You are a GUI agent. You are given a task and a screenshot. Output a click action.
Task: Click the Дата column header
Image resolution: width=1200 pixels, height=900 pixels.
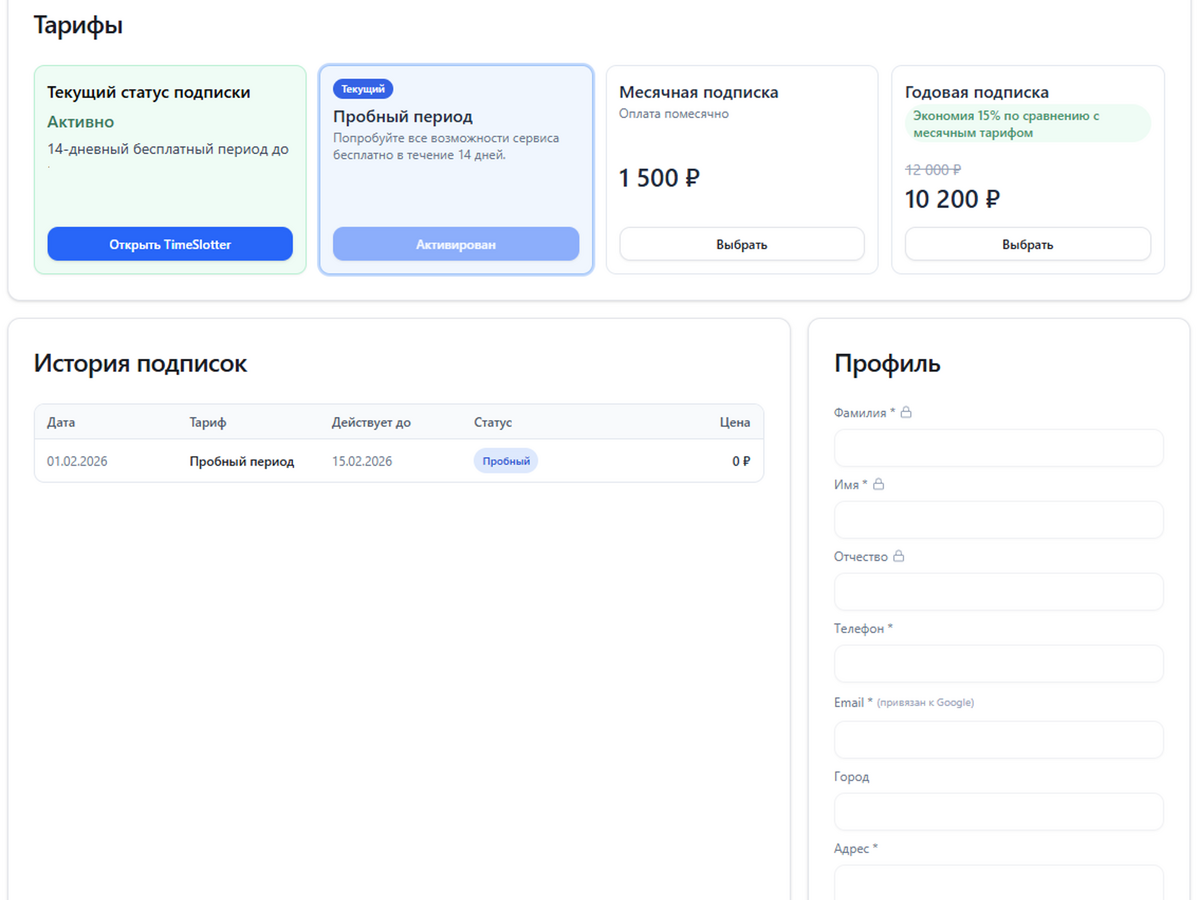61,422
